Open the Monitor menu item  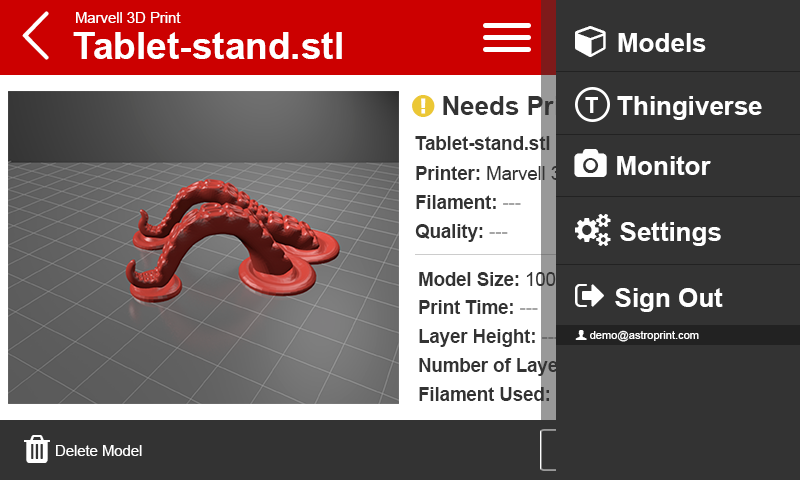pyautogui.click(x=678, y=165)
